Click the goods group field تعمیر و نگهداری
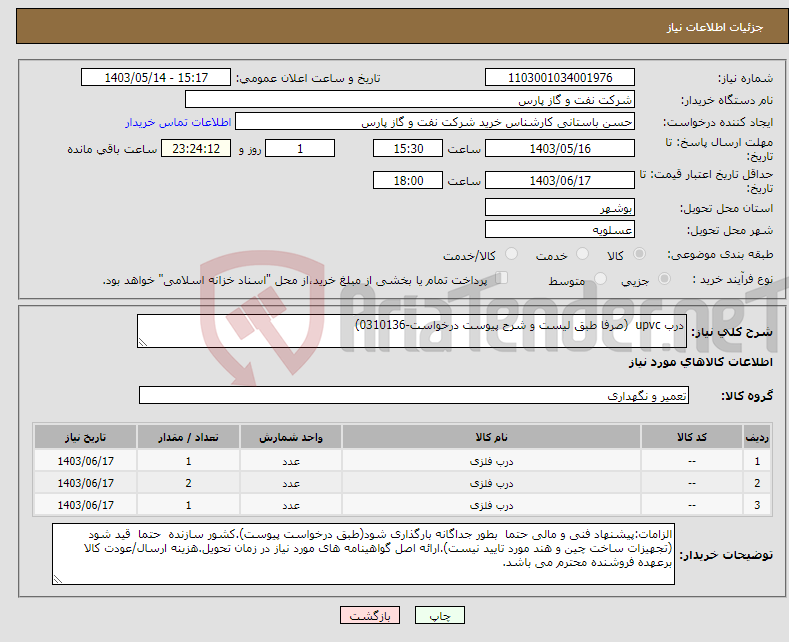789x642 pixels. point(414,395)
